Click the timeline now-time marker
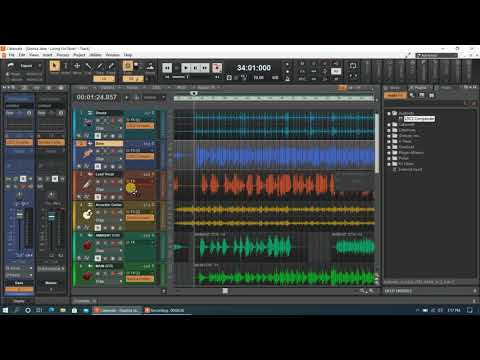The image size is (480, 360). (193, 93)
